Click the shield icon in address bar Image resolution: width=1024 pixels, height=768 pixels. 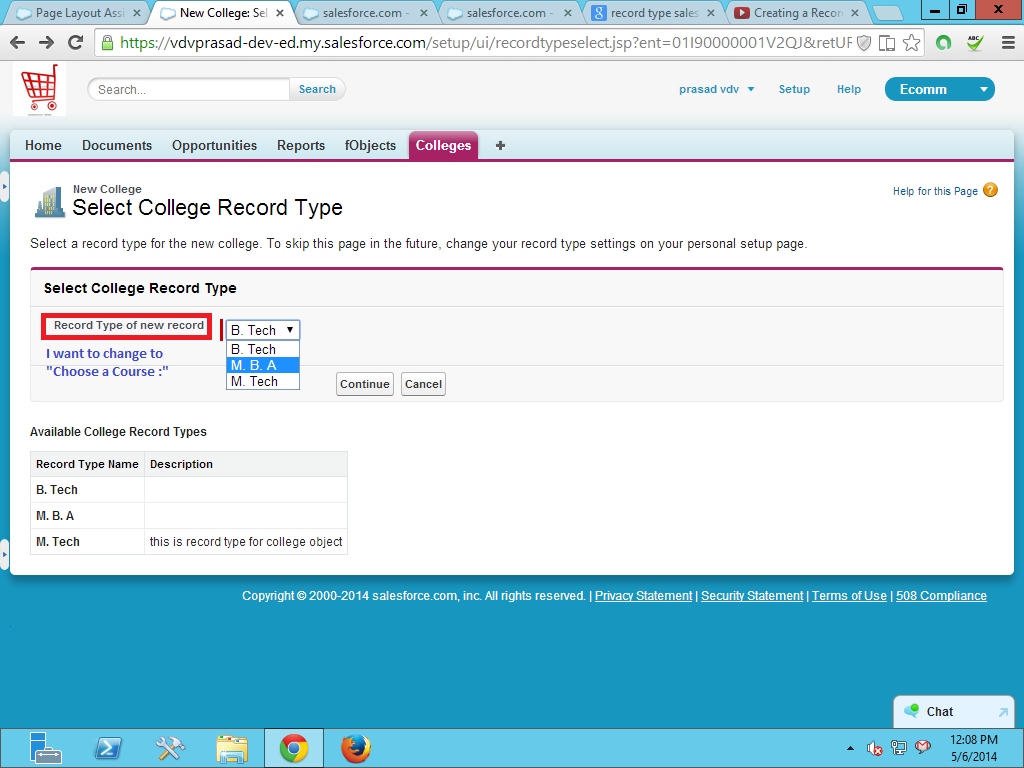863,43
